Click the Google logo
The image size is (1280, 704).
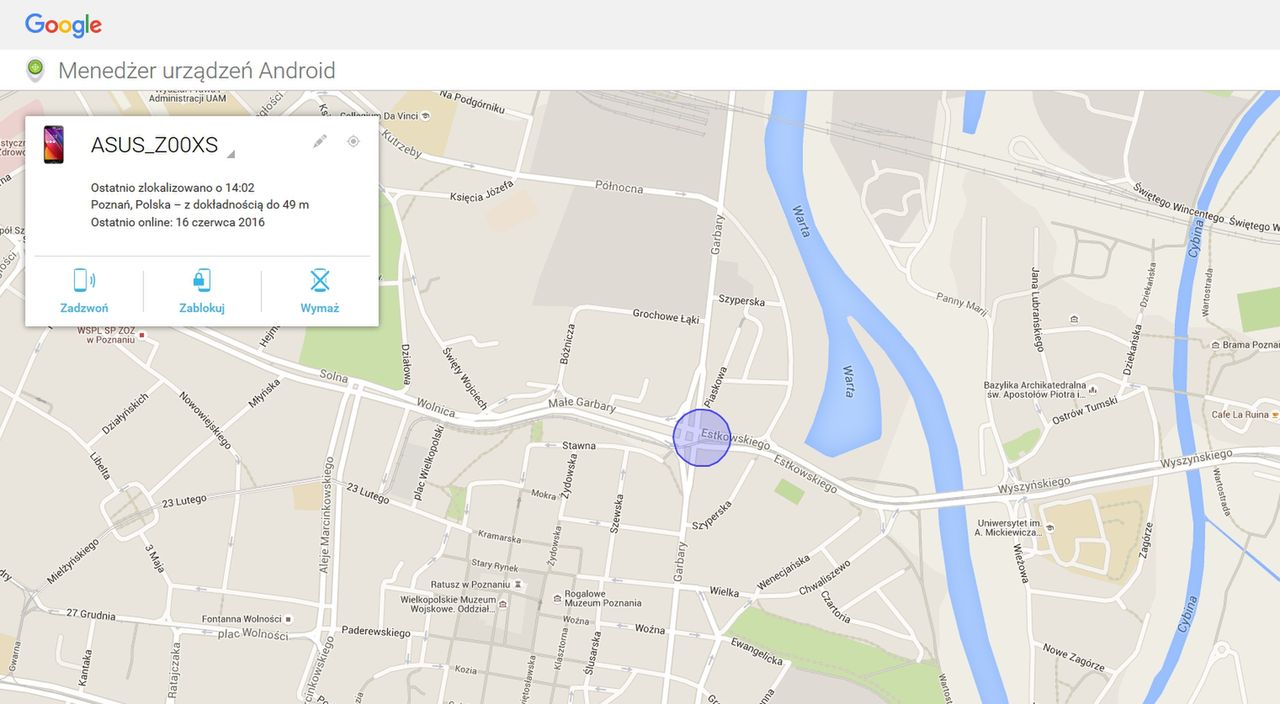[64, 25]
